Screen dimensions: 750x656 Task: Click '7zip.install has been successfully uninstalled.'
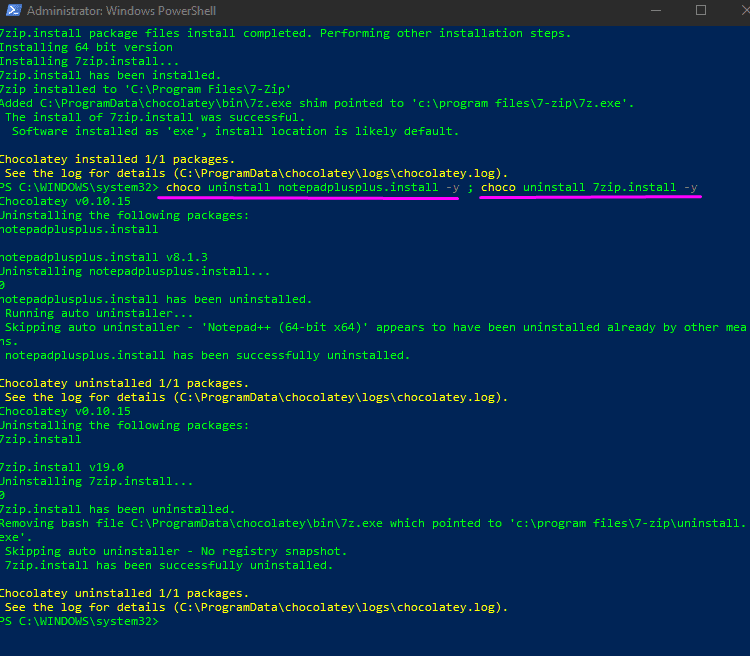tap(169, 566)
